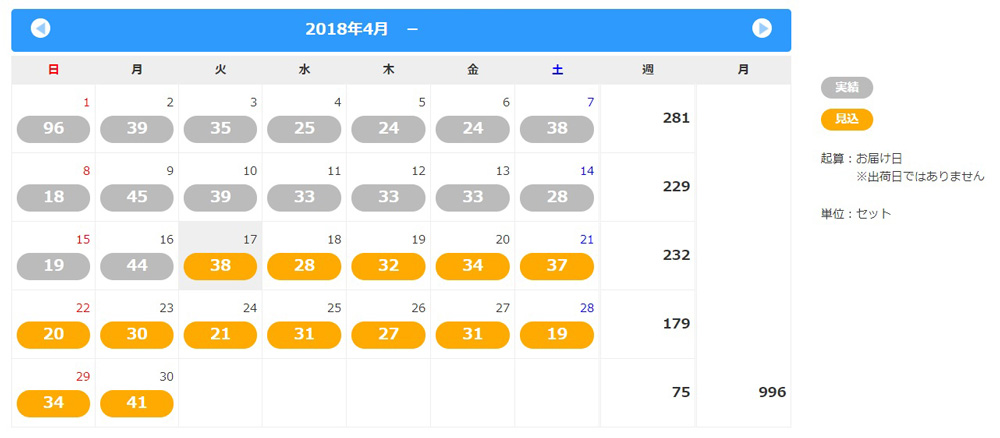Select the 週 weekly column header
The width and height of the screenshot is (1000, 438).
(x=647, y=71)
